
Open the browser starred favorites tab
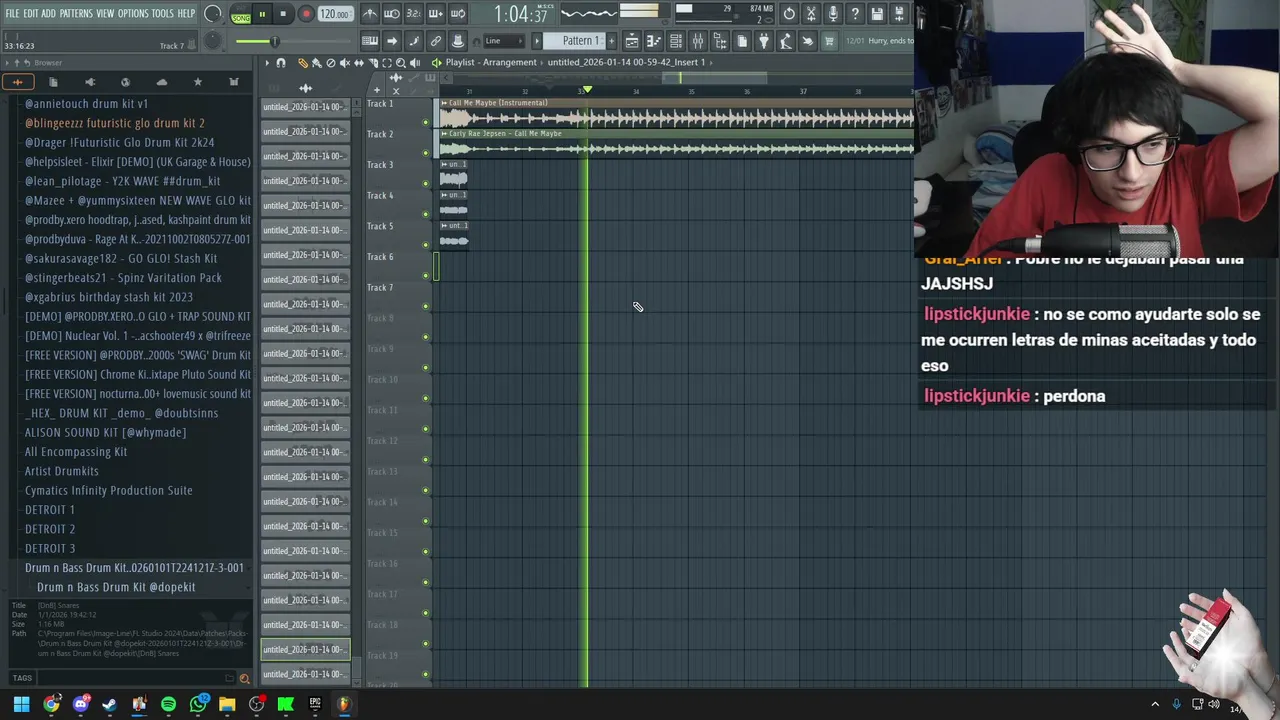pos(198,82)
